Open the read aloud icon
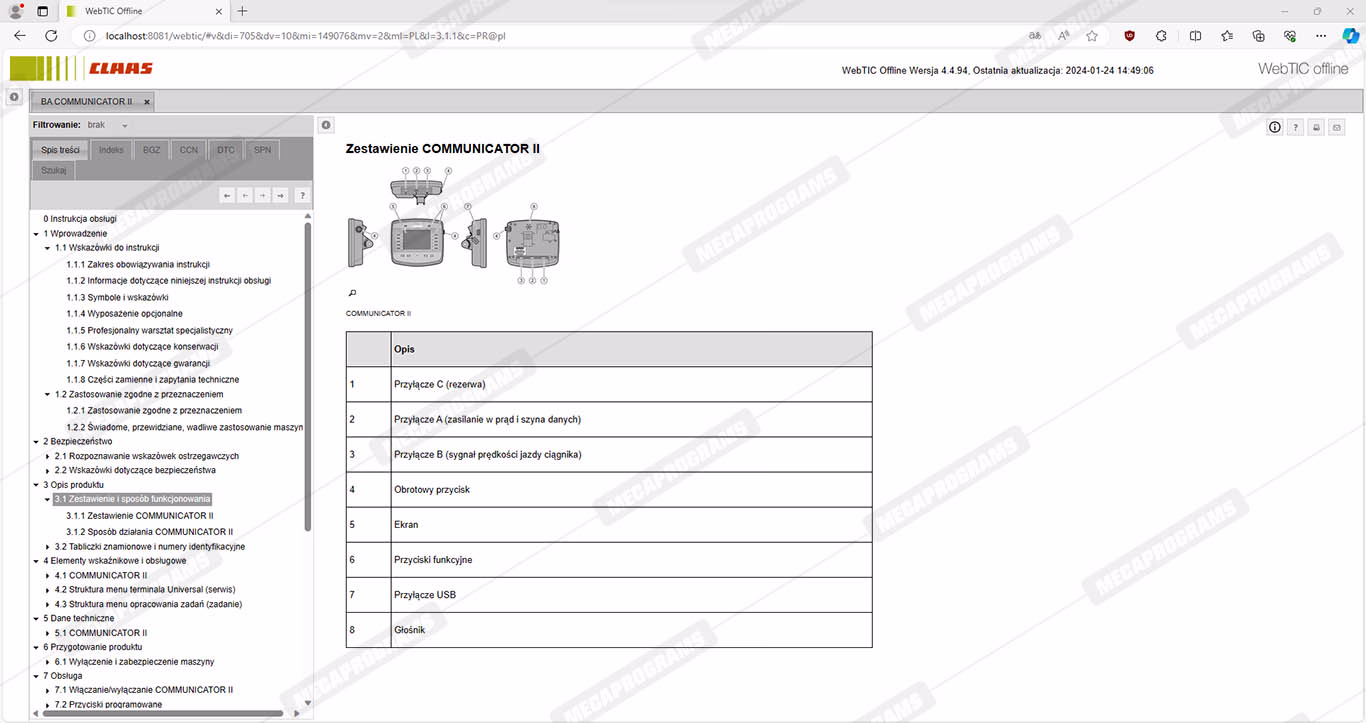This screenshot has width=1366, height=723. [1064, 35]
